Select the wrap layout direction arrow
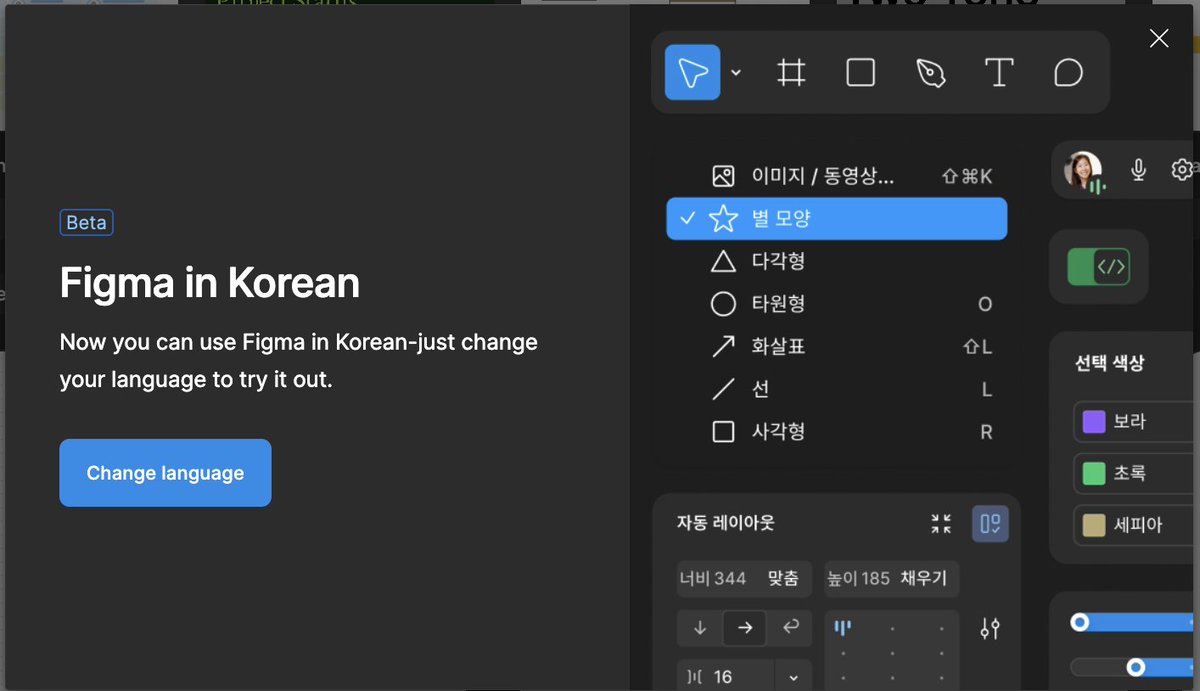 point(790,628)
